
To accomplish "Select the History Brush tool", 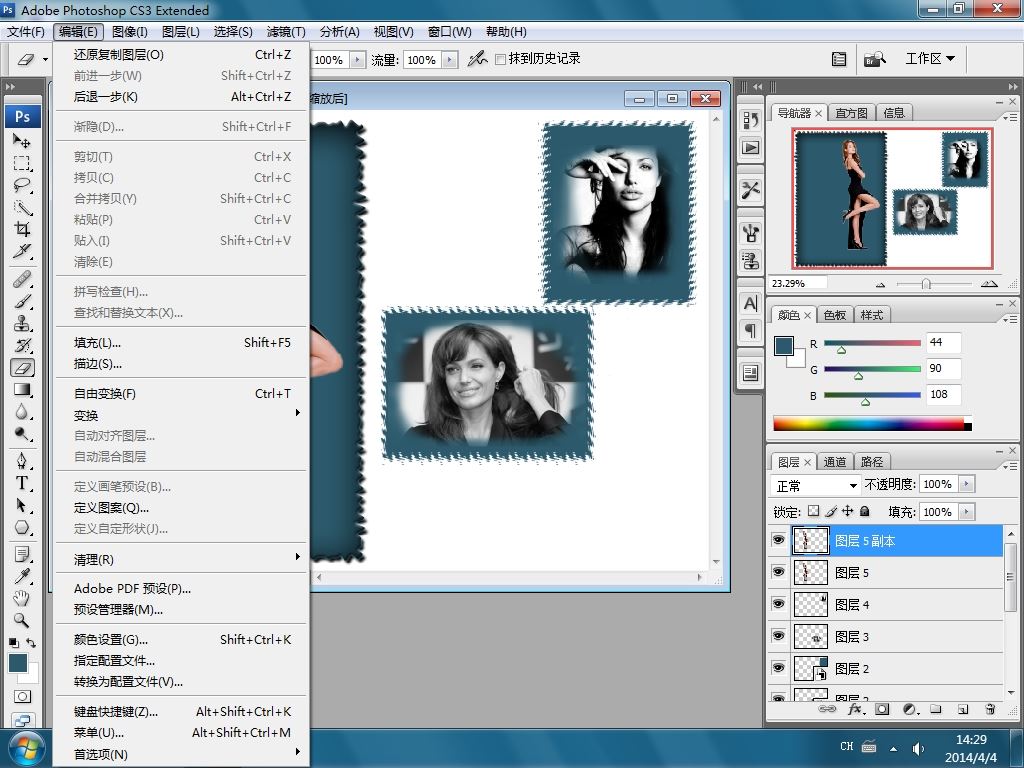I will [x=22, y=346].
